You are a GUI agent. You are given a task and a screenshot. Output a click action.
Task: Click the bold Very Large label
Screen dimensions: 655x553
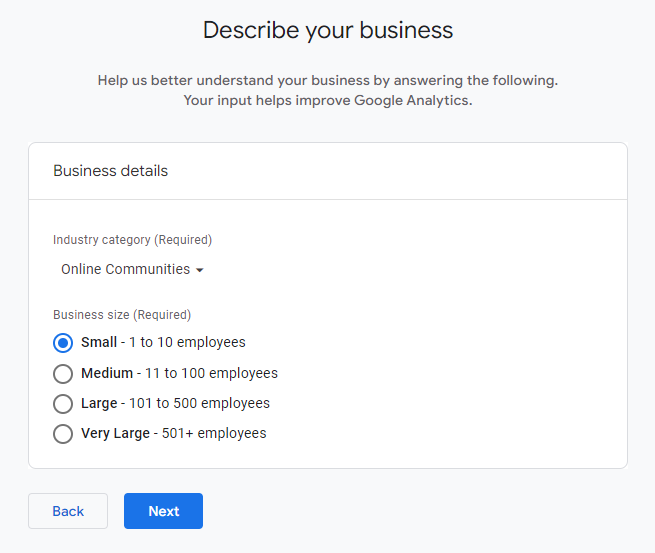click(x=115, y=433)
